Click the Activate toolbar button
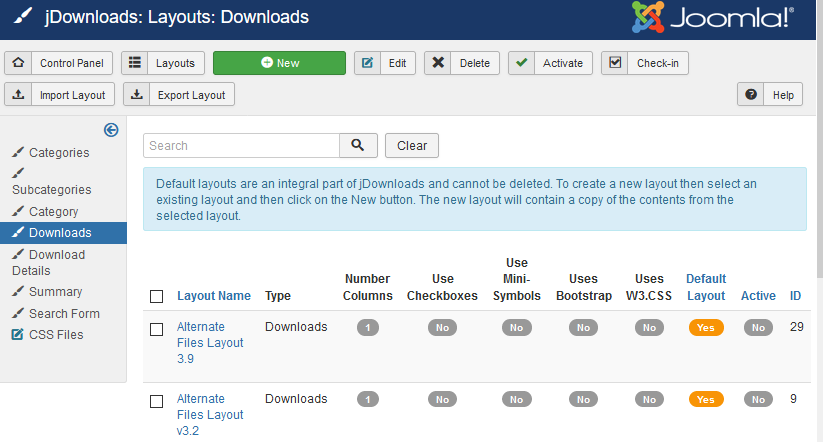 tap(550, 63)
